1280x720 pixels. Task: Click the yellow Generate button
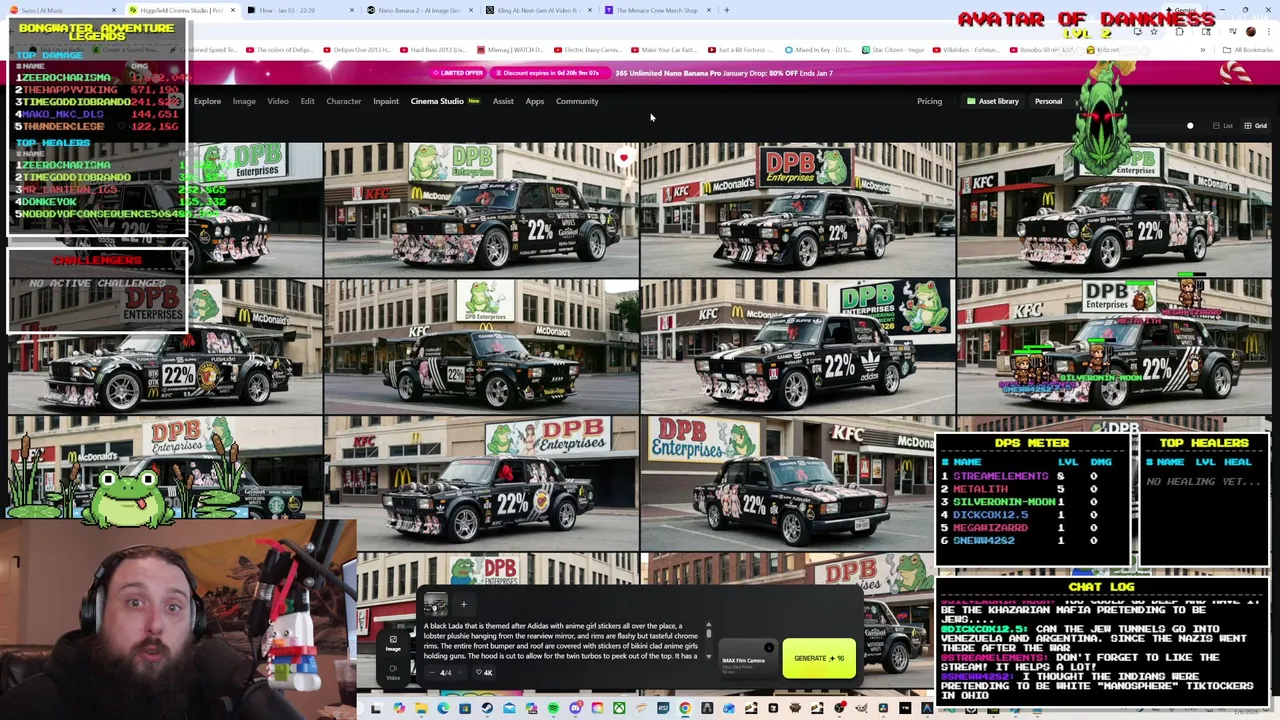819,658
